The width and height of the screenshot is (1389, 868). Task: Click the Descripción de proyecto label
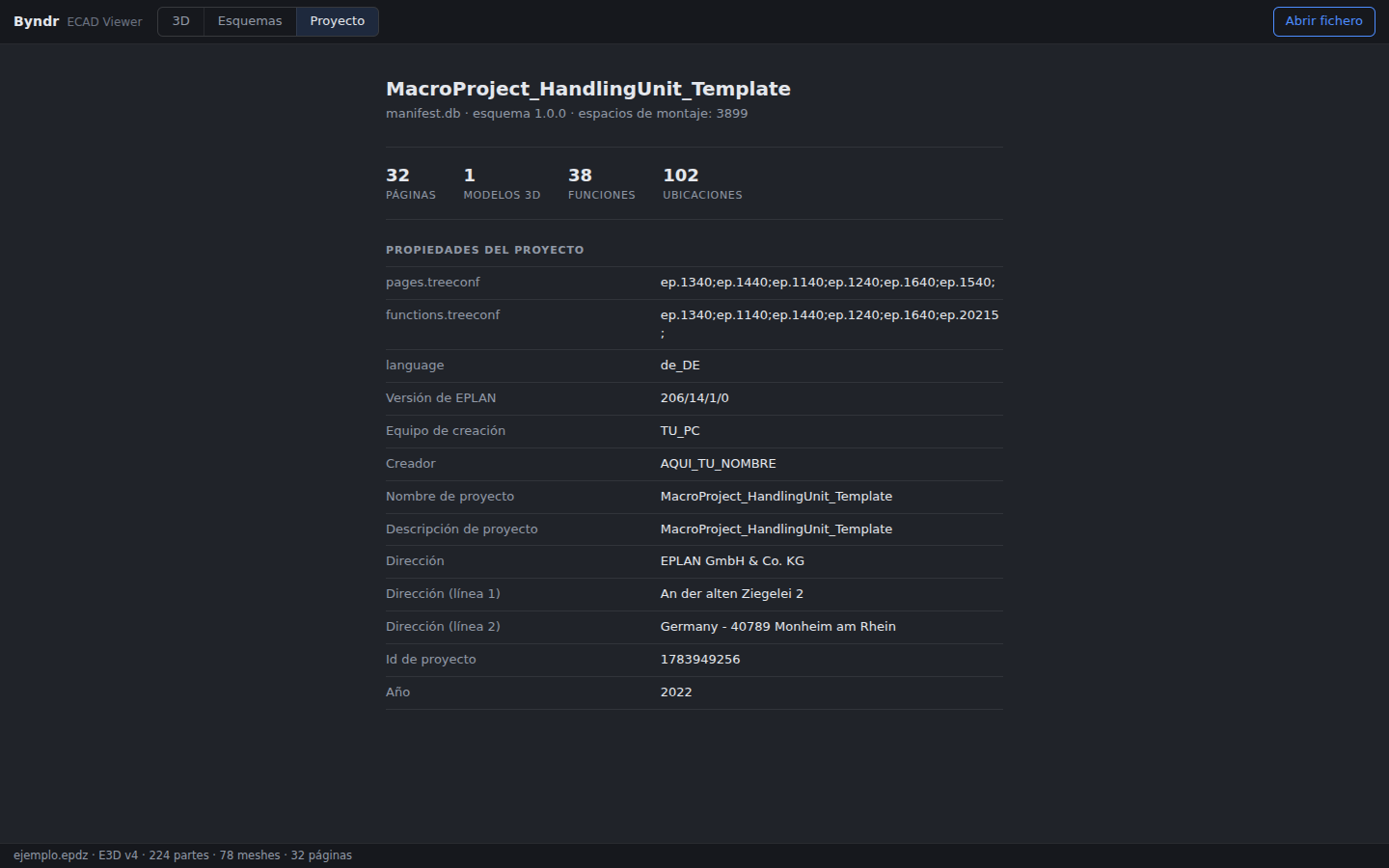(462, 529)
